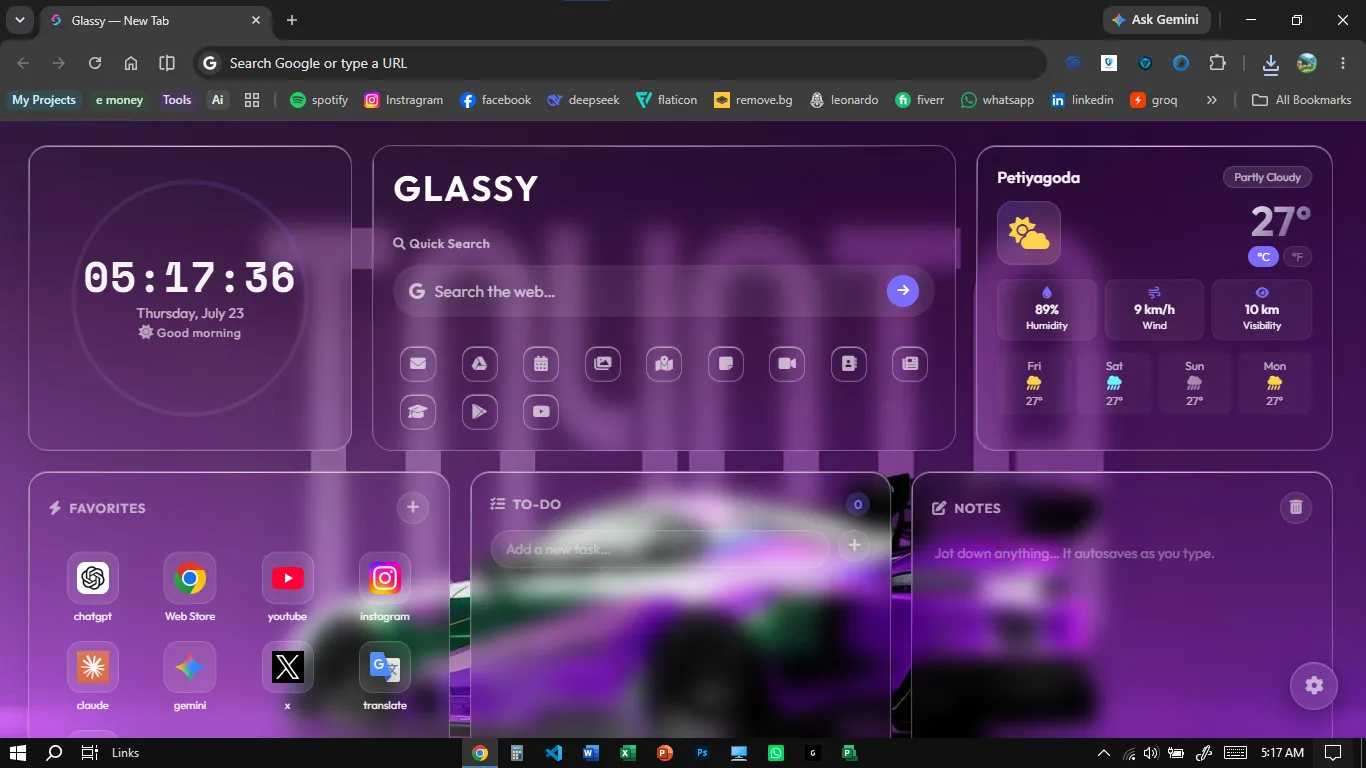1366x768 pixels.
Task: Open the YouTube quick link below search
Action: click(x=541, y=412)
